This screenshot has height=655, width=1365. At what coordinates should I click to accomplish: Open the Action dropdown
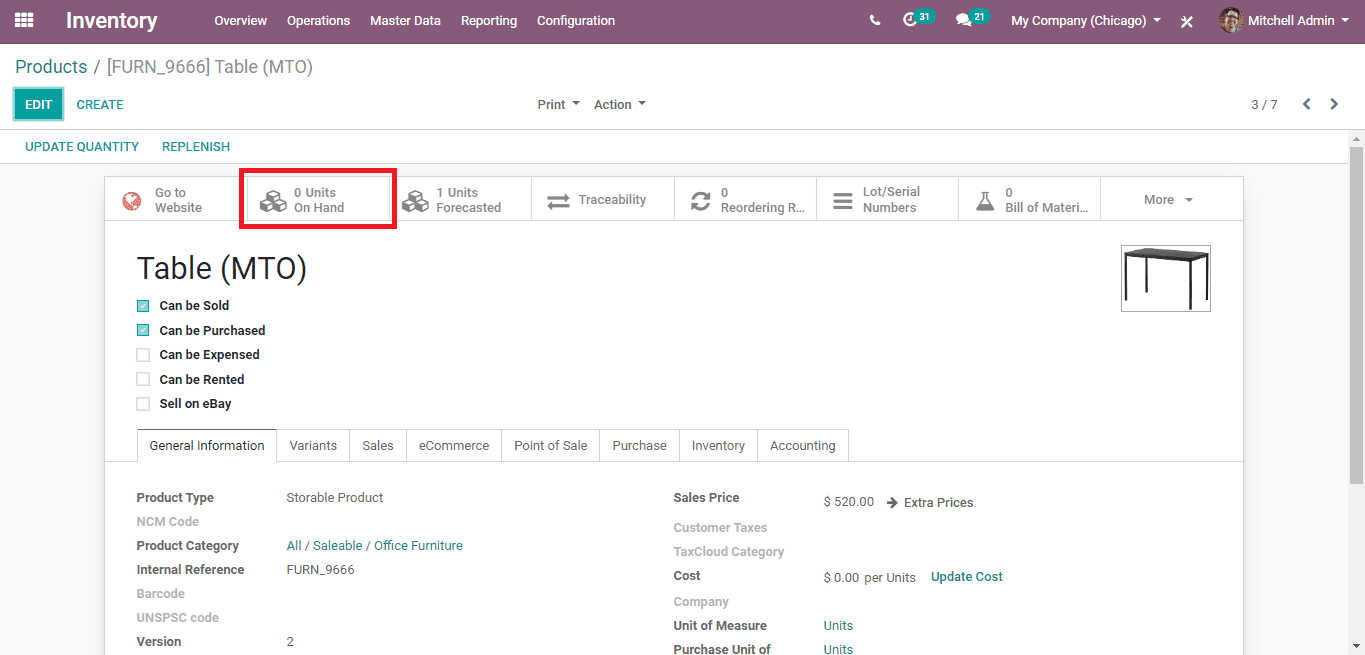[x=620, y=104]
